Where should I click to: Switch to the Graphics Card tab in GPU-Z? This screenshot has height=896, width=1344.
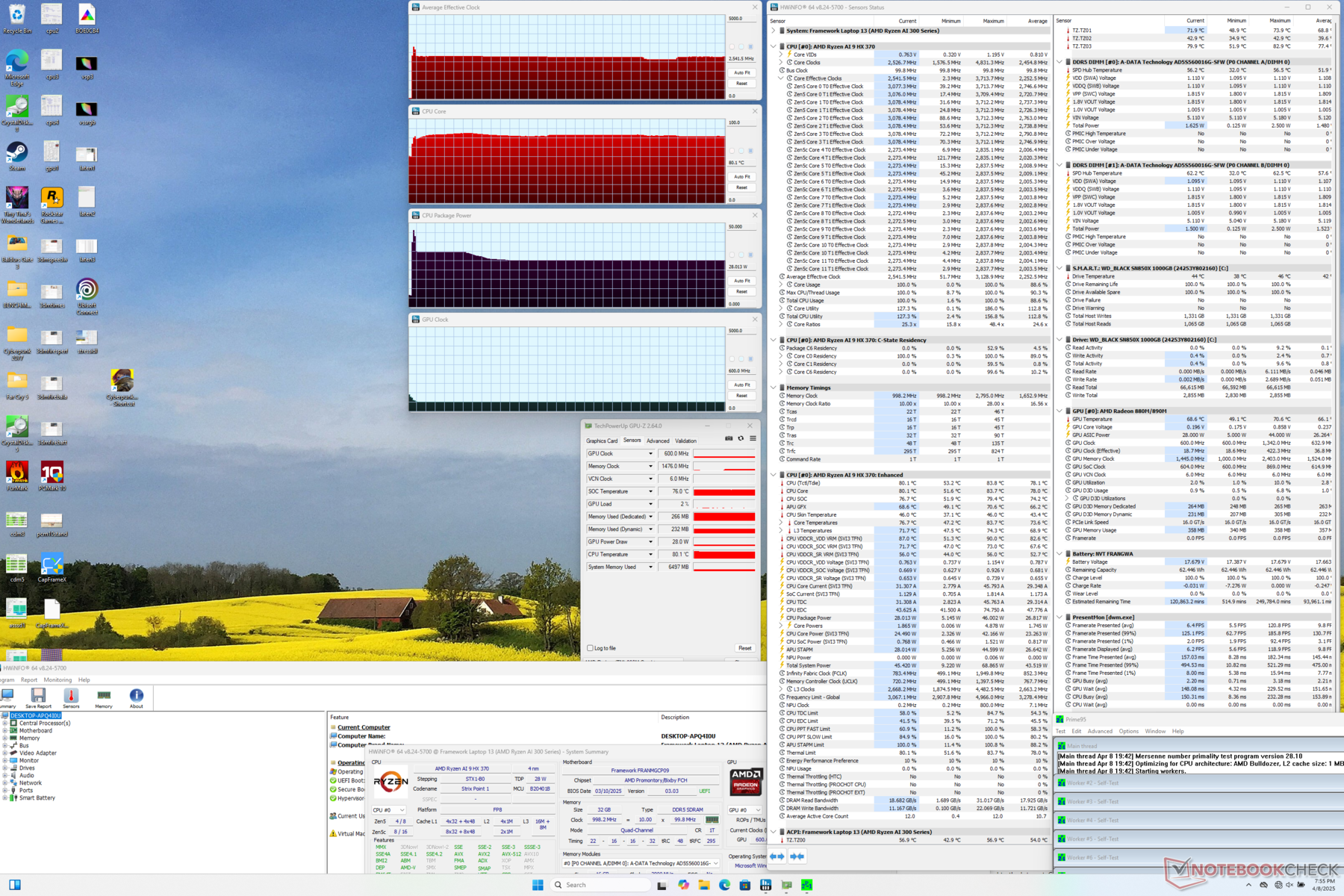point(602,441)
